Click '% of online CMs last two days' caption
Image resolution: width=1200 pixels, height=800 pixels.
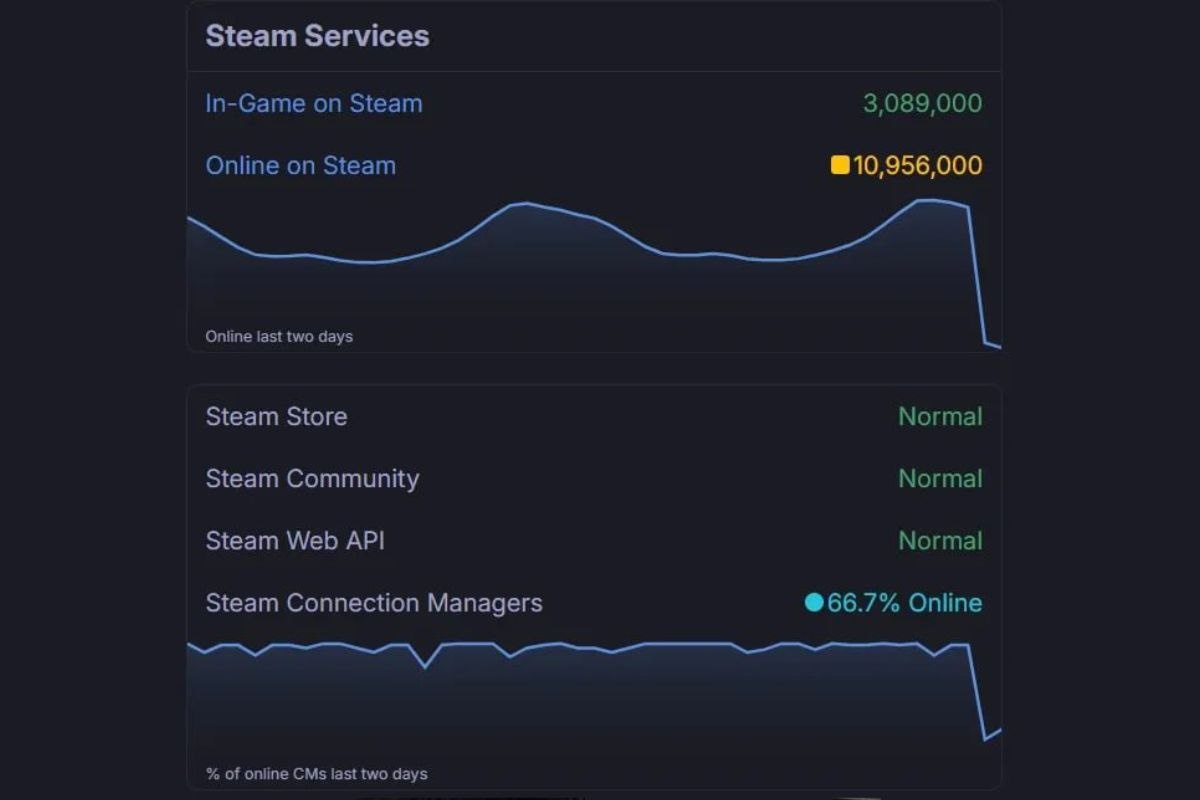click(x=317, y=773)
